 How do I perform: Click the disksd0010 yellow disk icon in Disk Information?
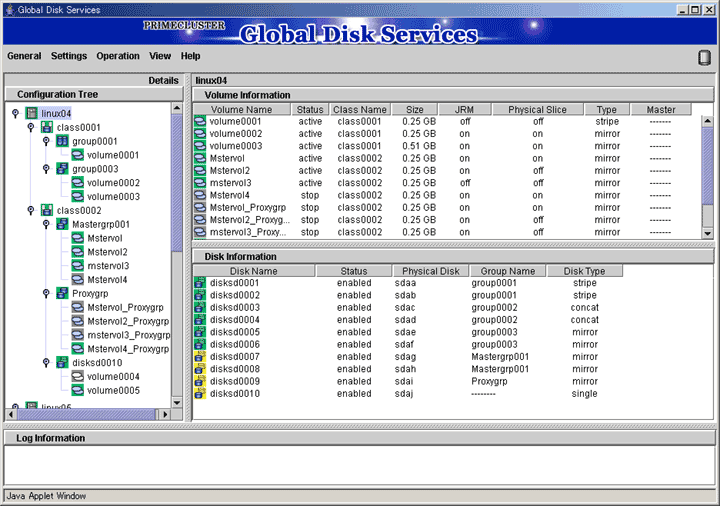(200, 394)
